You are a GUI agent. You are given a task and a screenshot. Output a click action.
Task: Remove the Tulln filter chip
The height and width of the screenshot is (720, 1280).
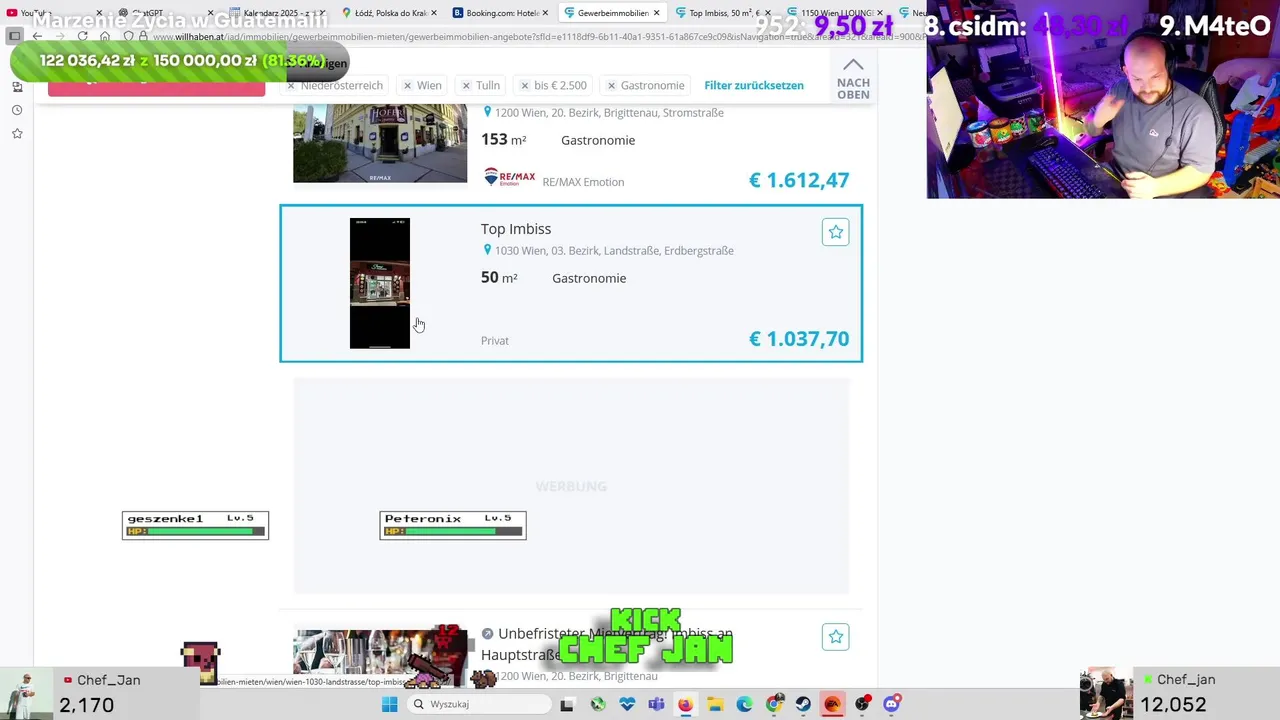pyautogui.click(x=466, y=86)
